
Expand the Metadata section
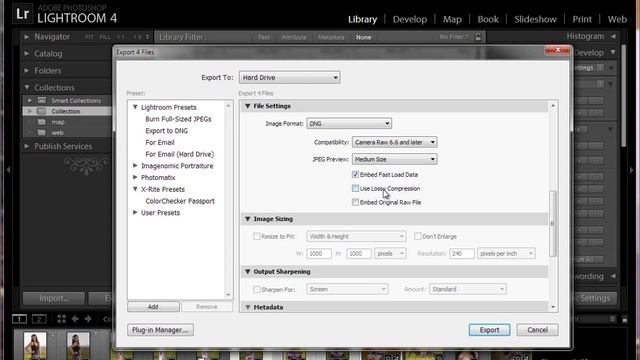[x=247, y=307]
